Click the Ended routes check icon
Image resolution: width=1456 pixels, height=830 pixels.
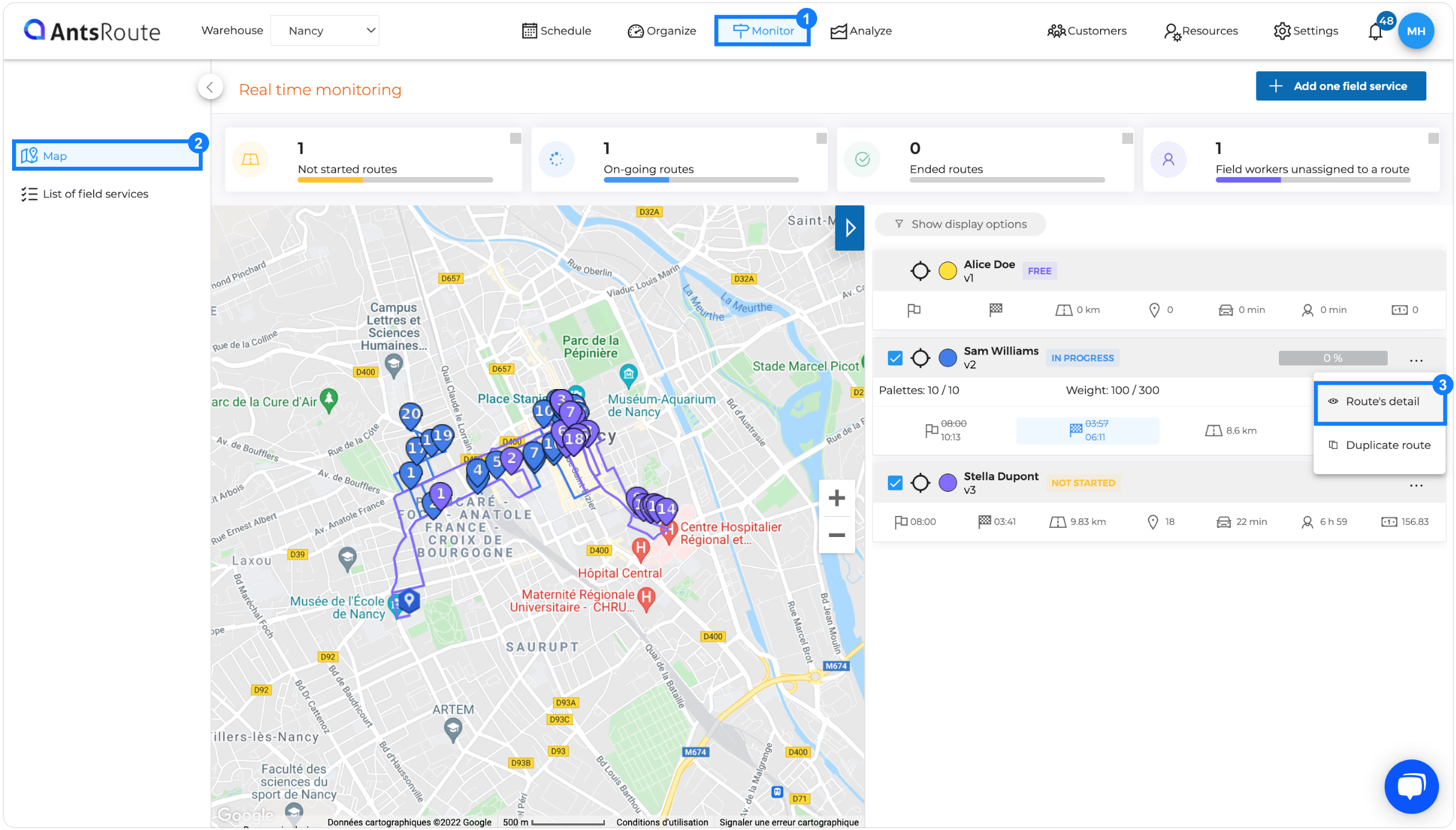862,159
